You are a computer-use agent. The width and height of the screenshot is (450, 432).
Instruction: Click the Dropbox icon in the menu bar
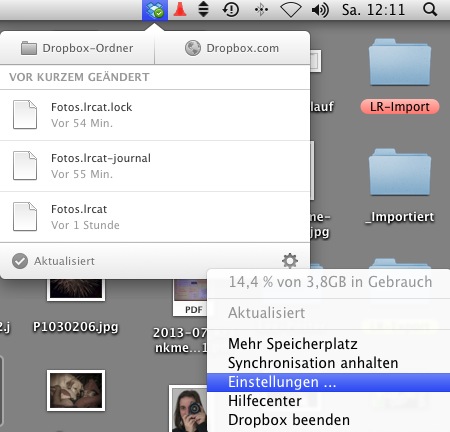click(x=155, y=10)
